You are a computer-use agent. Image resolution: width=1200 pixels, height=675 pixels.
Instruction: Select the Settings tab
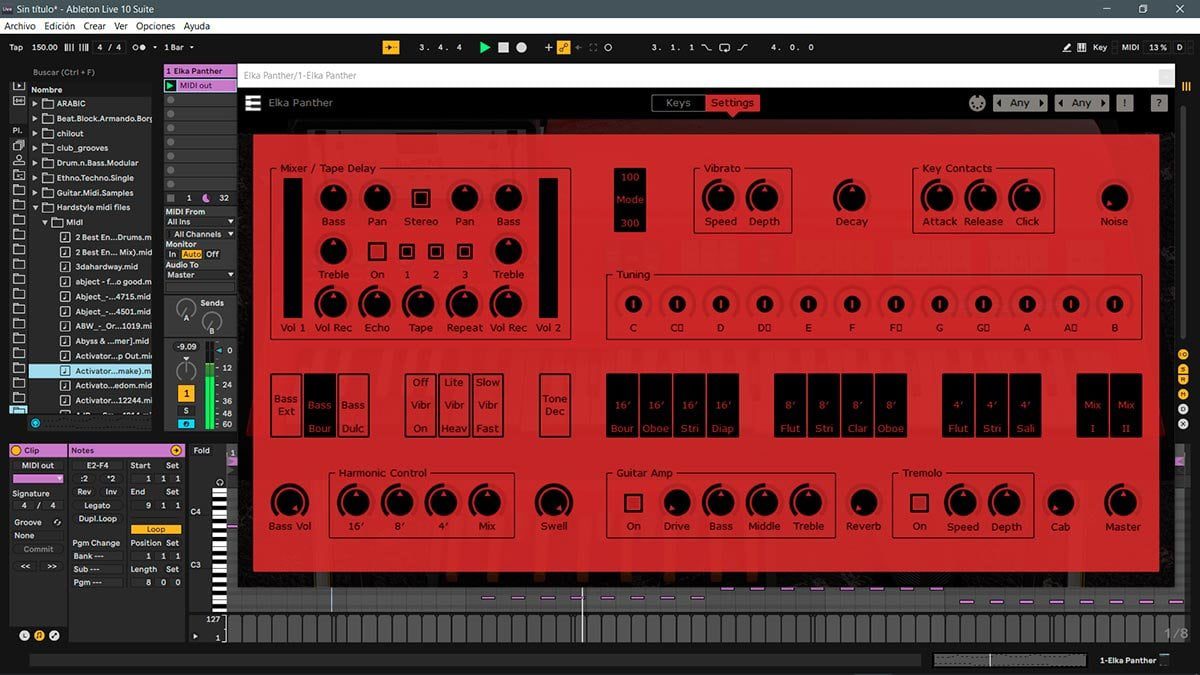click(732, 103)
